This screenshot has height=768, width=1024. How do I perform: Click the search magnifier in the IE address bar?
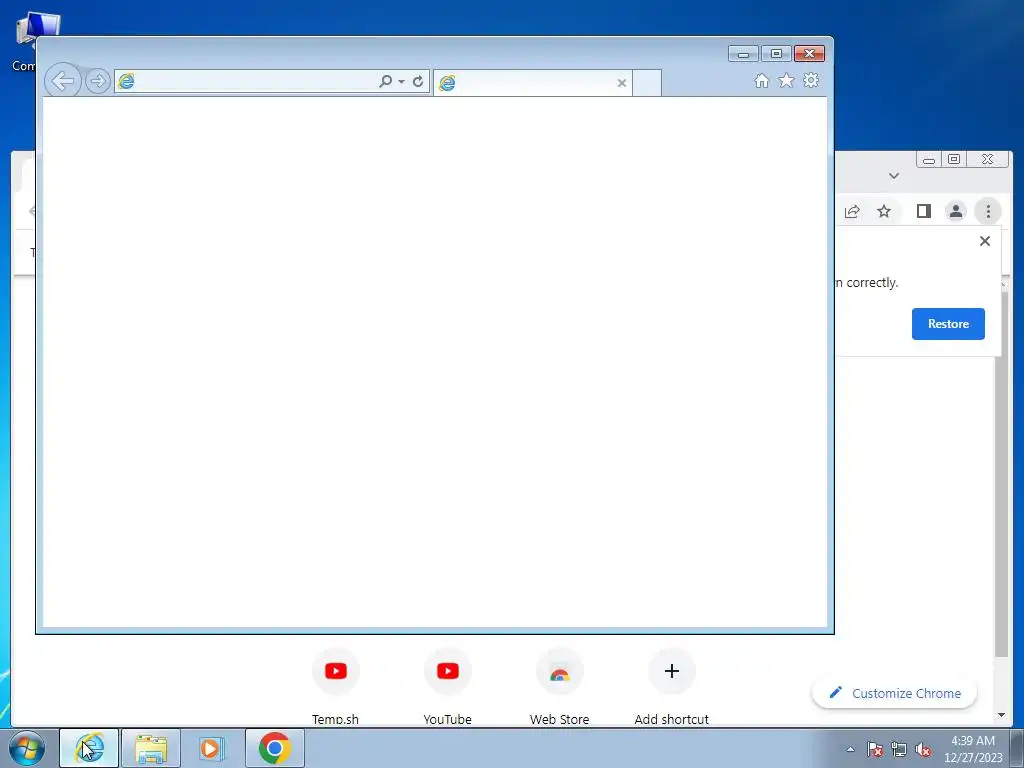point(385,81)
